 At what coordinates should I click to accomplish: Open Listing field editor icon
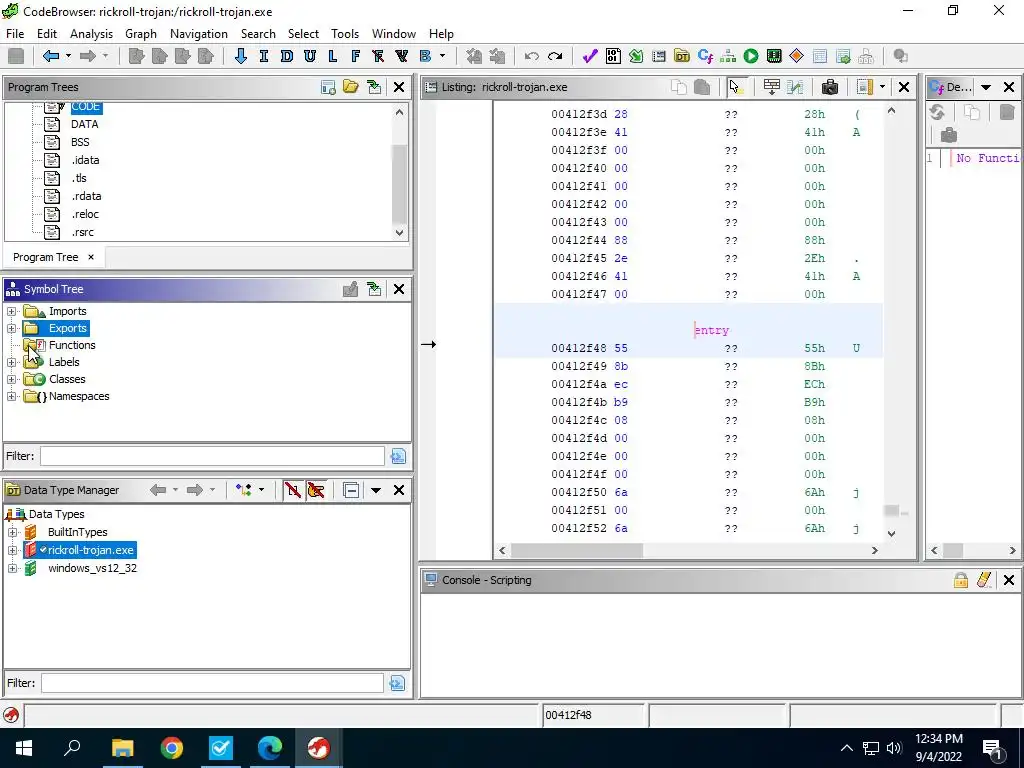771,87
